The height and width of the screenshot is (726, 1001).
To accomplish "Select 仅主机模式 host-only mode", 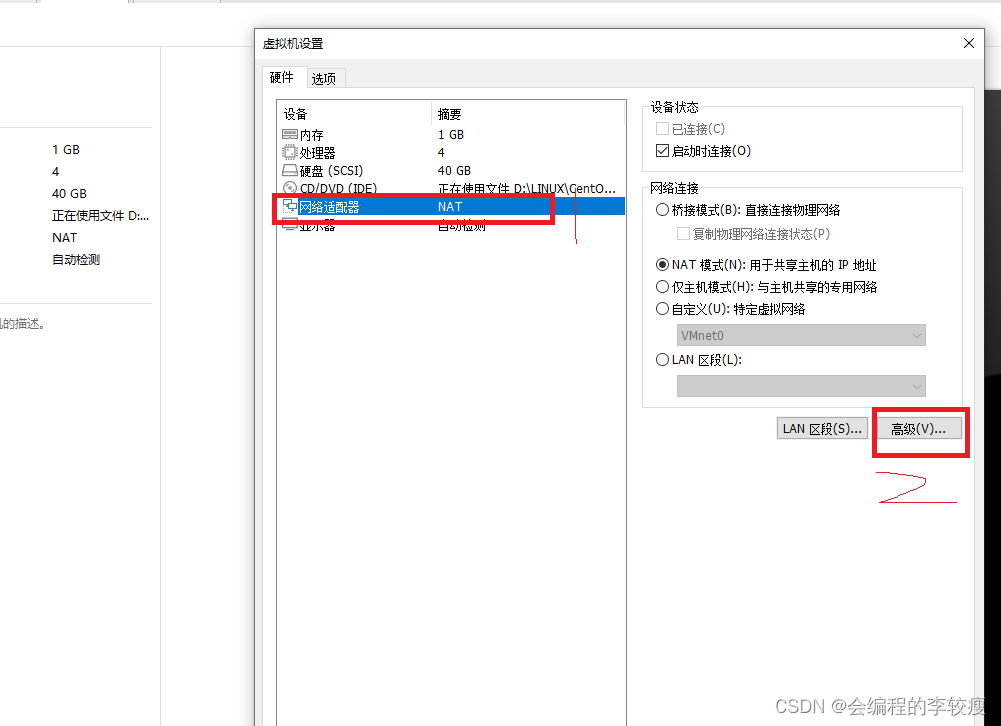I will point(662,286).
